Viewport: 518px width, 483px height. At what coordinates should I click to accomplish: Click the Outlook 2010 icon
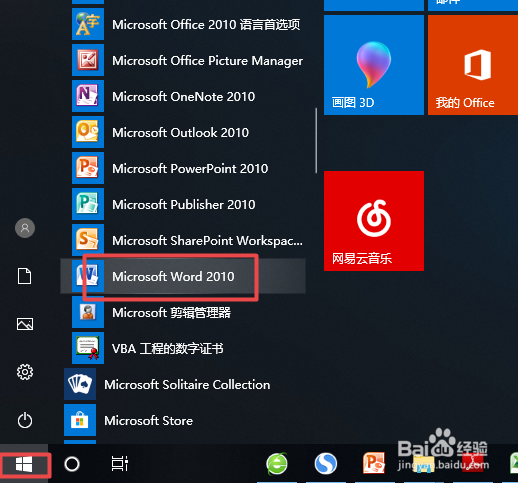click(88, 132)
